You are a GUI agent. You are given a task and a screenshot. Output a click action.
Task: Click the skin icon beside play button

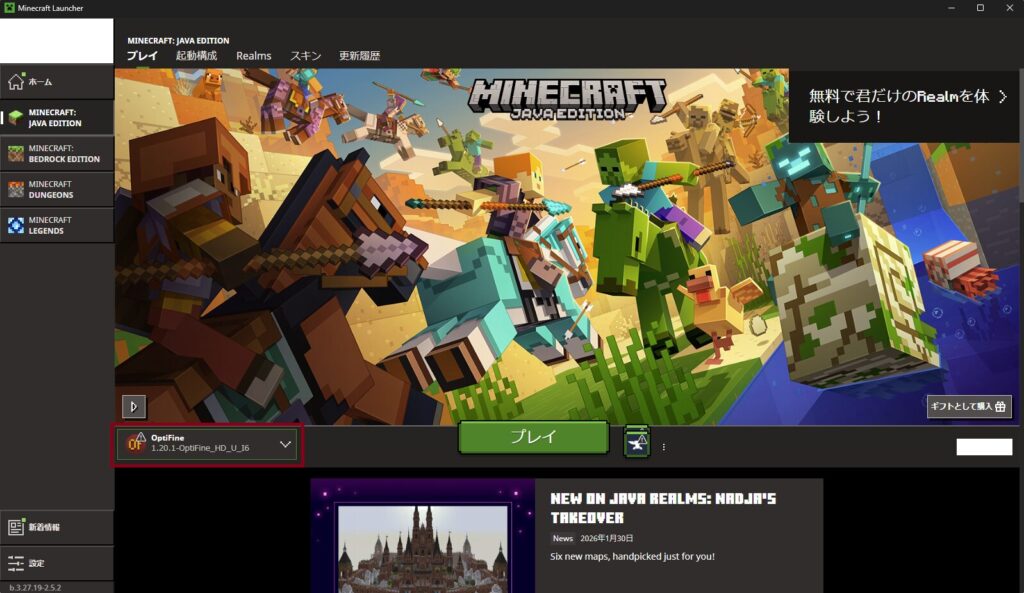pyautogui.click(x=637, y=441)
